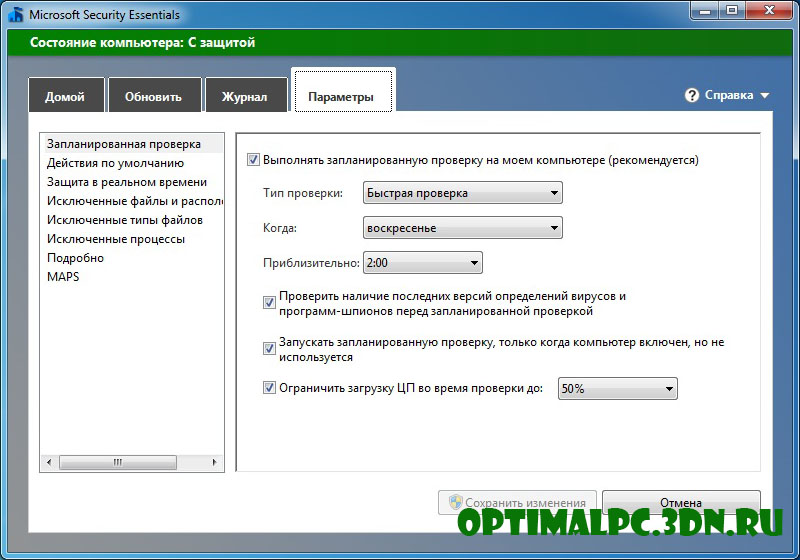Click the settings list horizontal scrollbar thumb
800x560 pixels.
point(118,462)
